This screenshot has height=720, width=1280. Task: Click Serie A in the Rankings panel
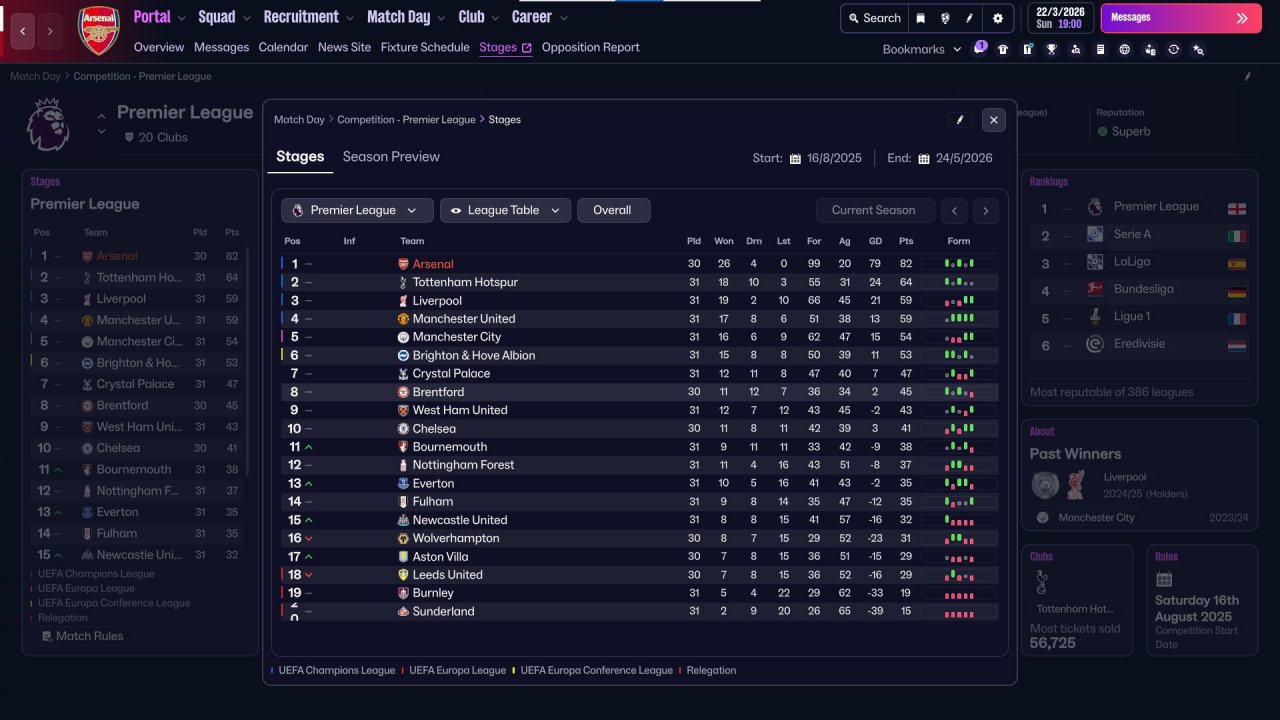pos(1132,234)
